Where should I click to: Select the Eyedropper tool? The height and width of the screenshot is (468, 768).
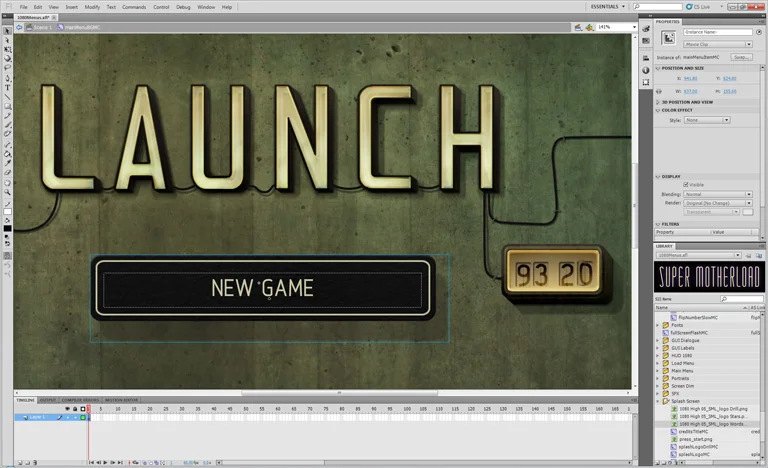tap(7, 163)
